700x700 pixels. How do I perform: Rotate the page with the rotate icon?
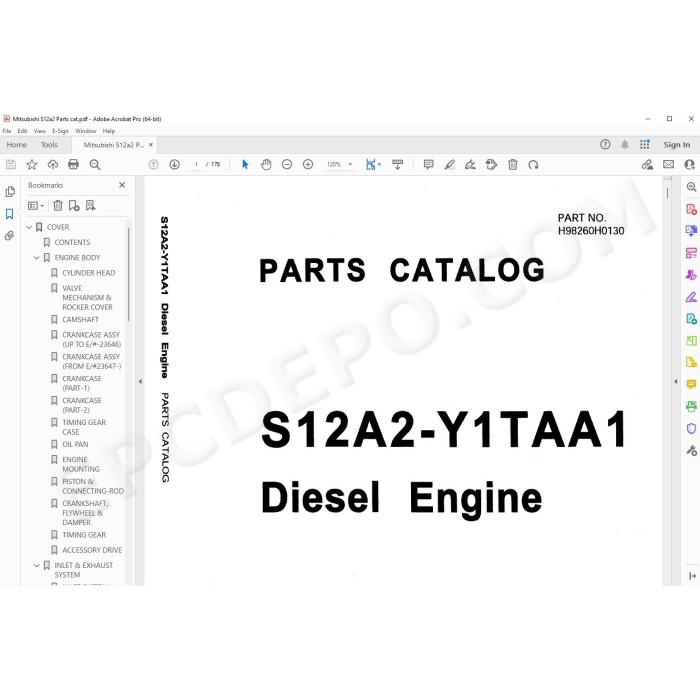533,165
